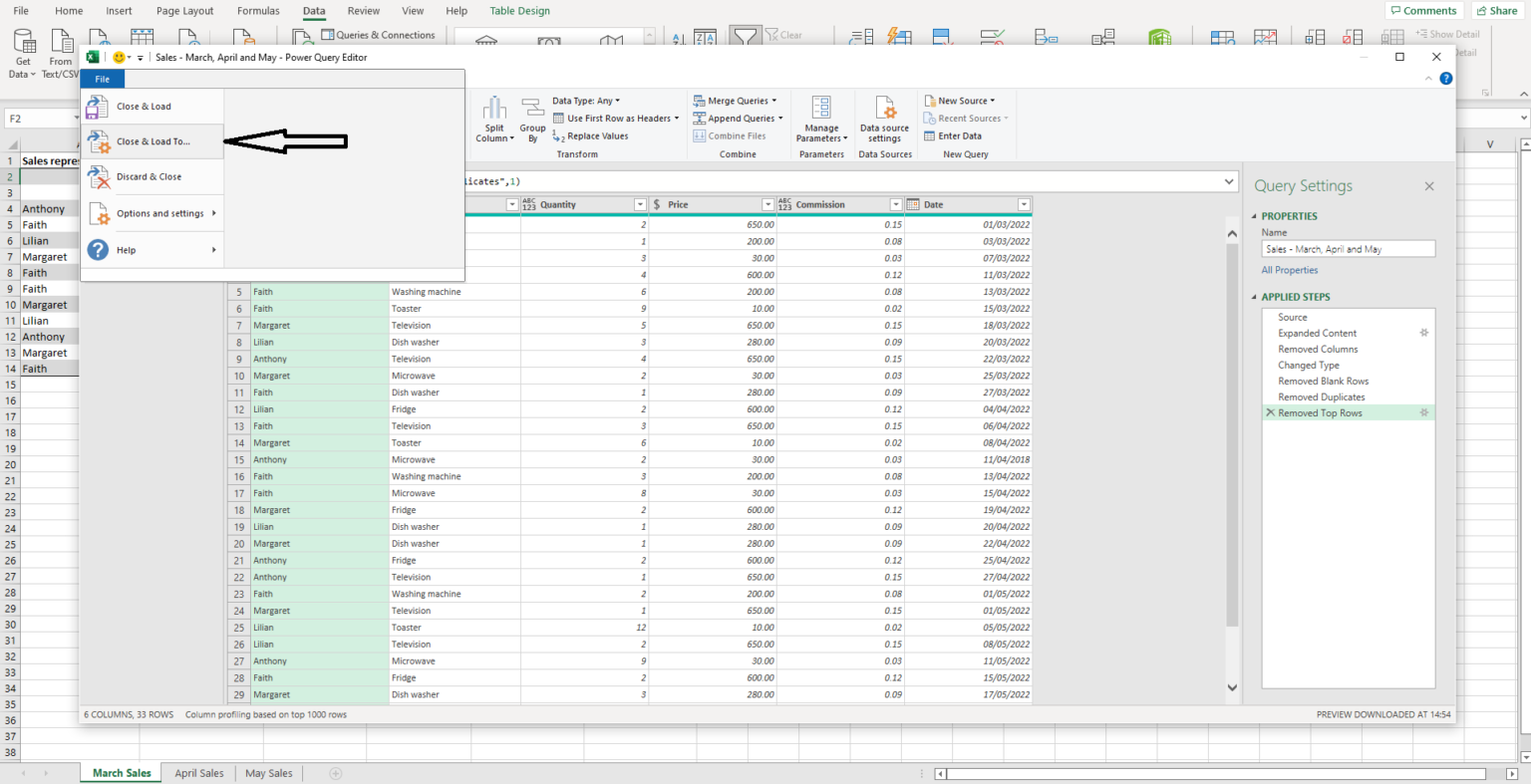Select Discard & Close in File menu
Viewport: 1531px width, 784px height.
[149, 177]
